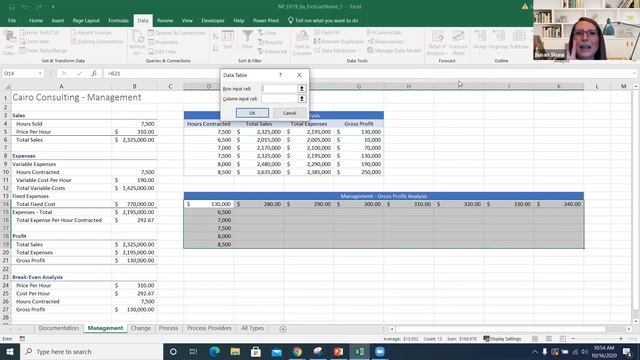Click the horizontal scrollbar right arrow
This screenshot has height=360, width=640.
(x=629, y=329)
